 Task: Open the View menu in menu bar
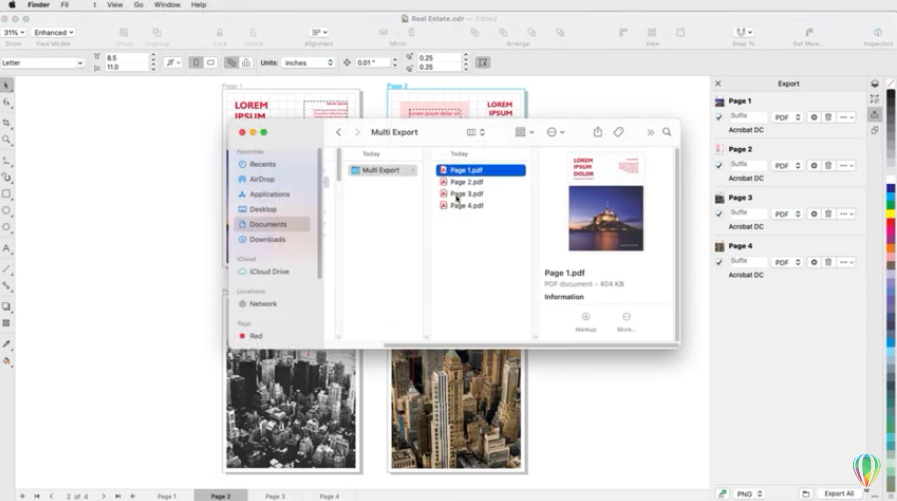[115, 5]
